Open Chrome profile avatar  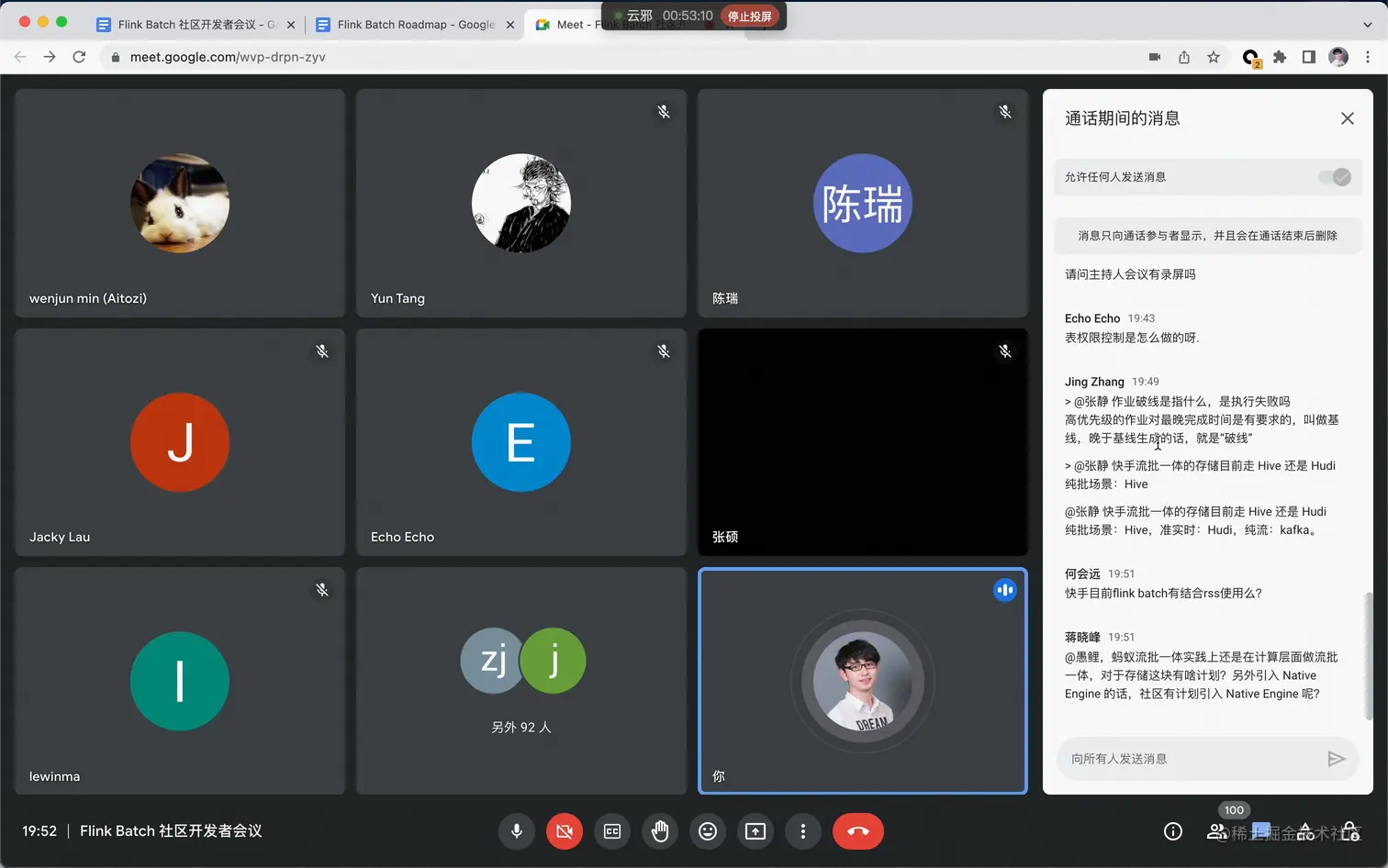coord(1338,57)
